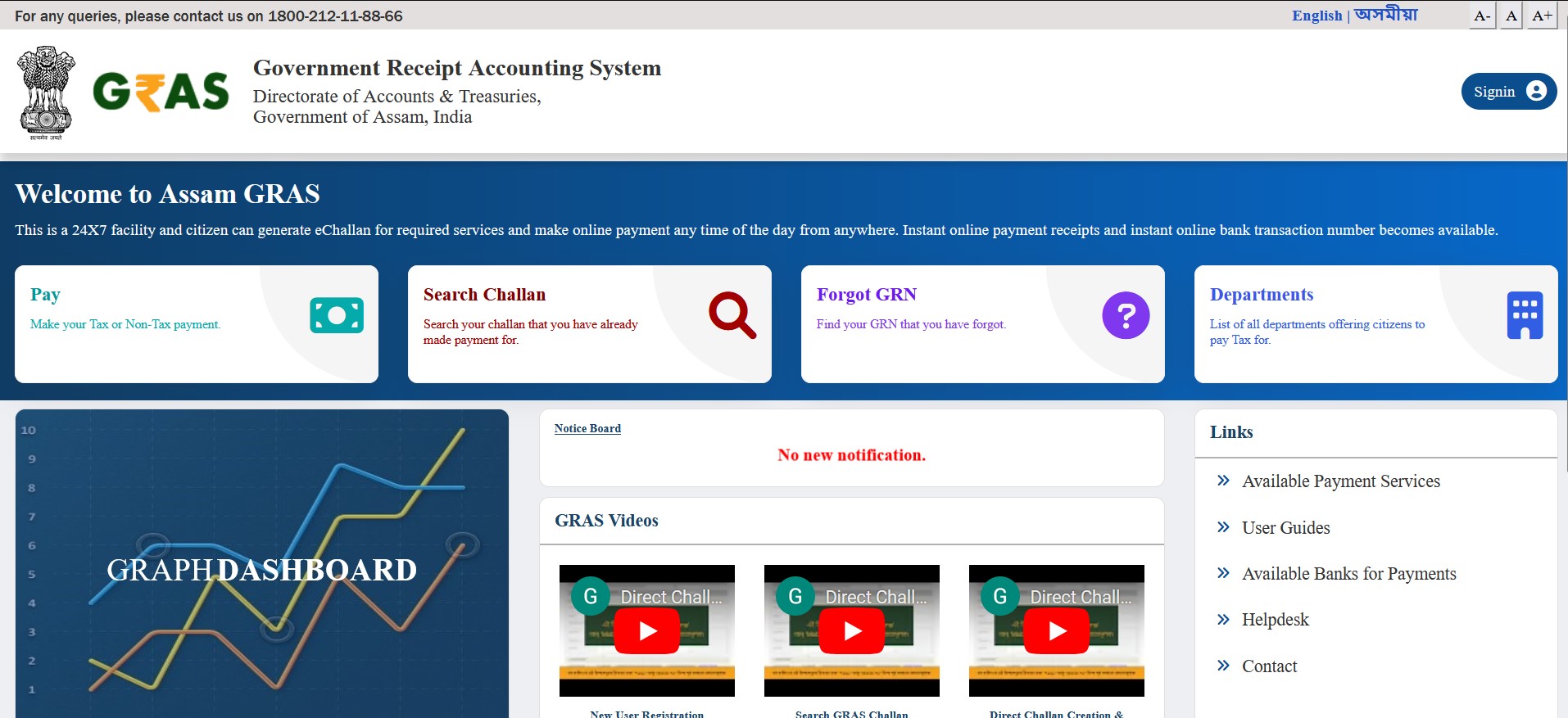1568x718 pixels.
Task: Open the Forgot GRN heading
Action: [867, 295]
